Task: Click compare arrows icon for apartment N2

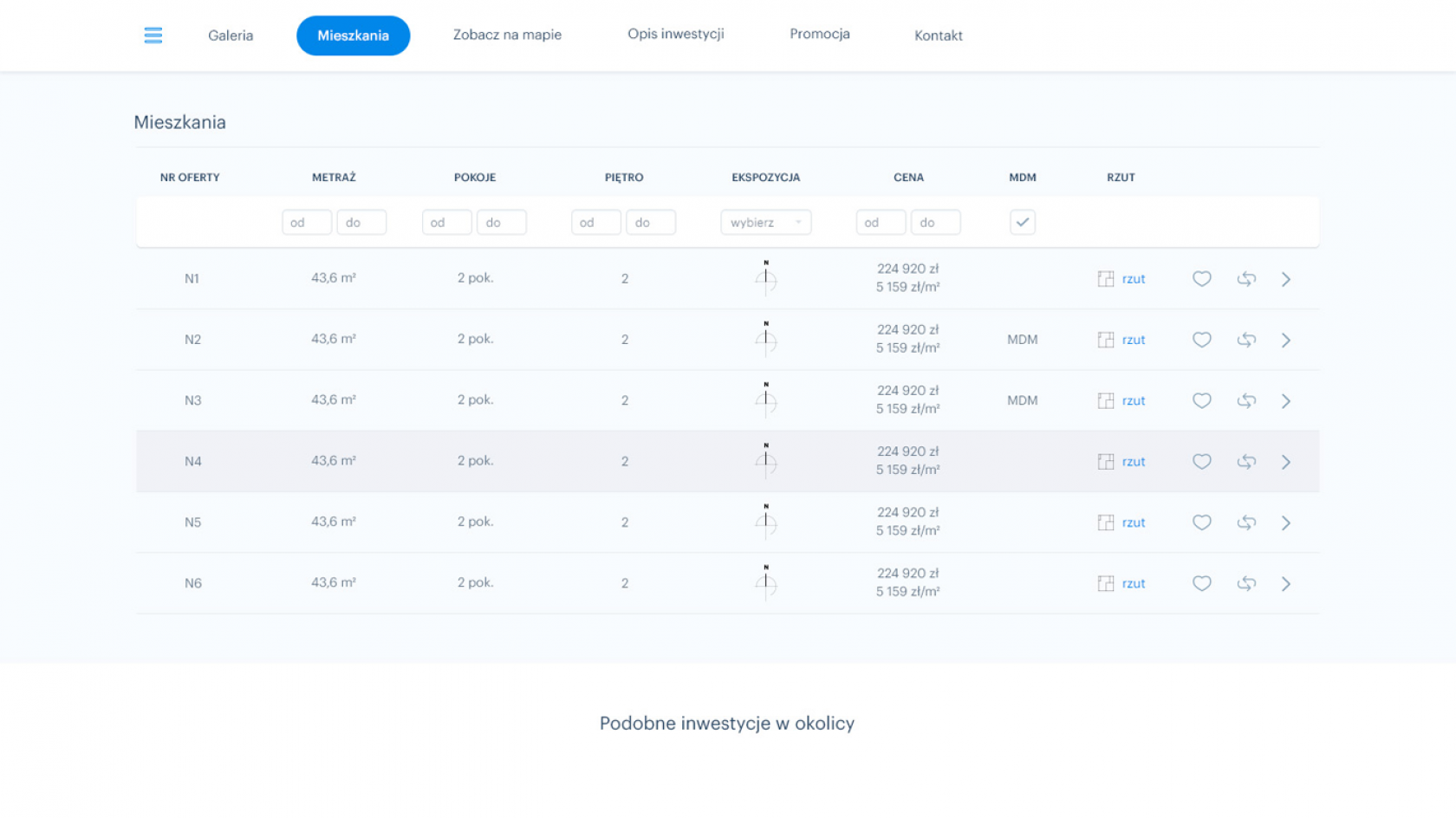Action: click(1246, 340)
